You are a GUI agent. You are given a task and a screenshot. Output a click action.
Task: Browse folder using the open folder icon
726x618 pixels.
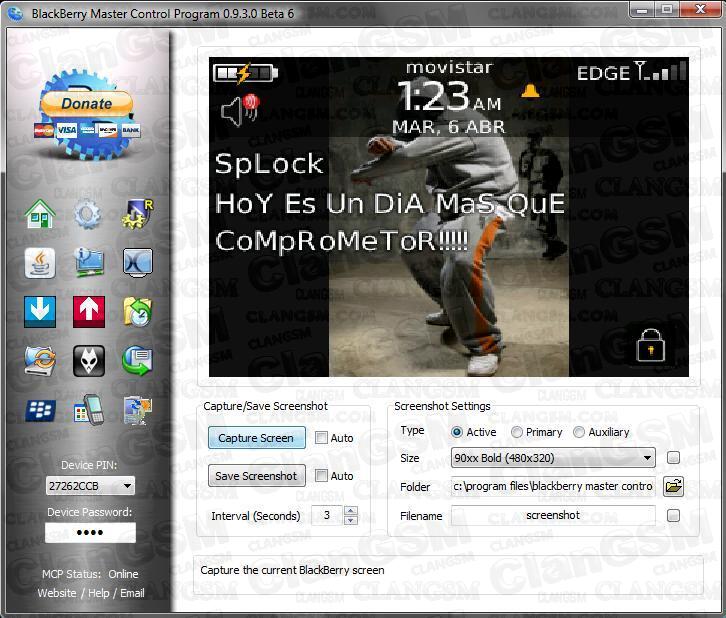click(673, 487)
